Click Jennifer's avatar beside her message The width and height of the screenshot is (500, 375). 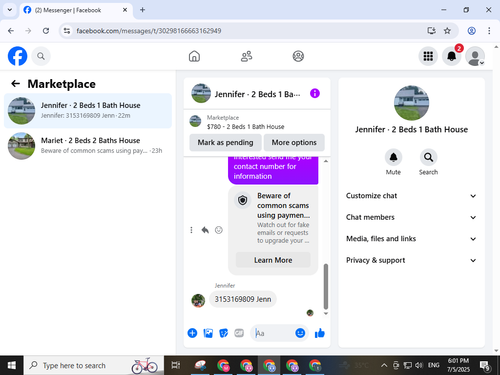click(198, 301)
